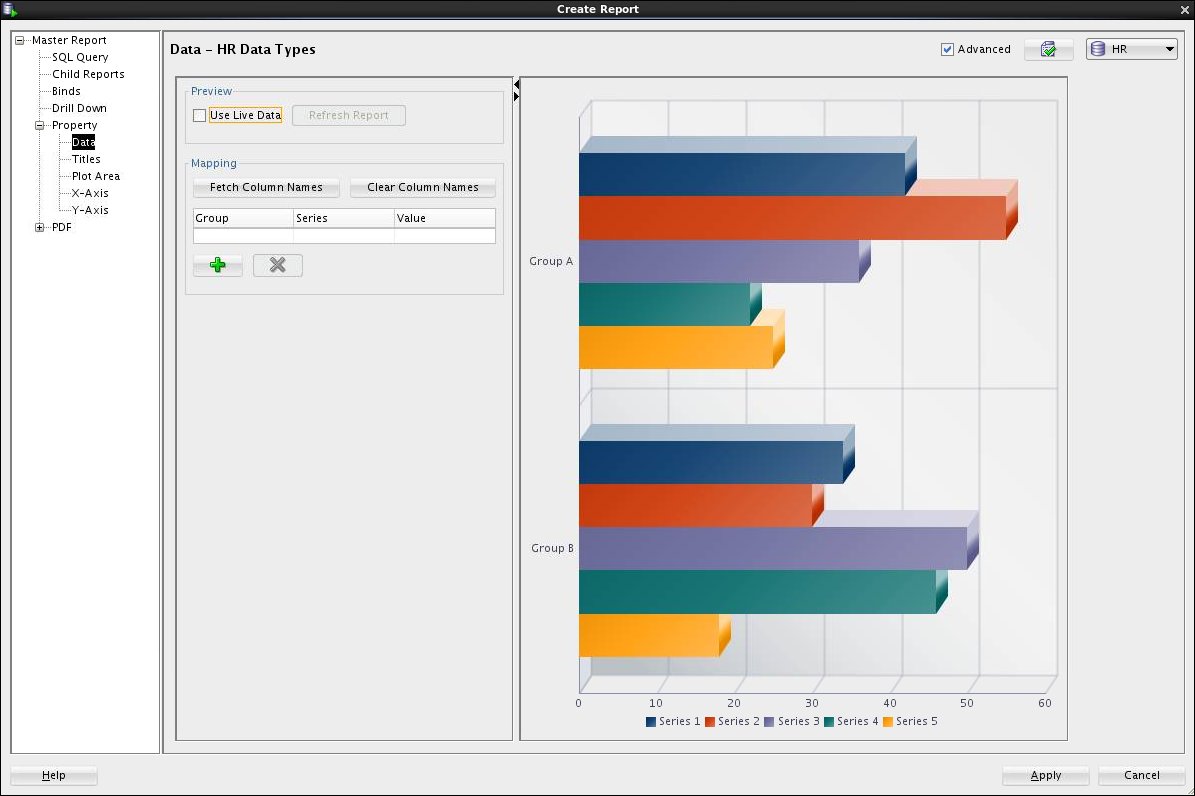Click the yellow Series 5 bar in Group B

click(649, 635)
